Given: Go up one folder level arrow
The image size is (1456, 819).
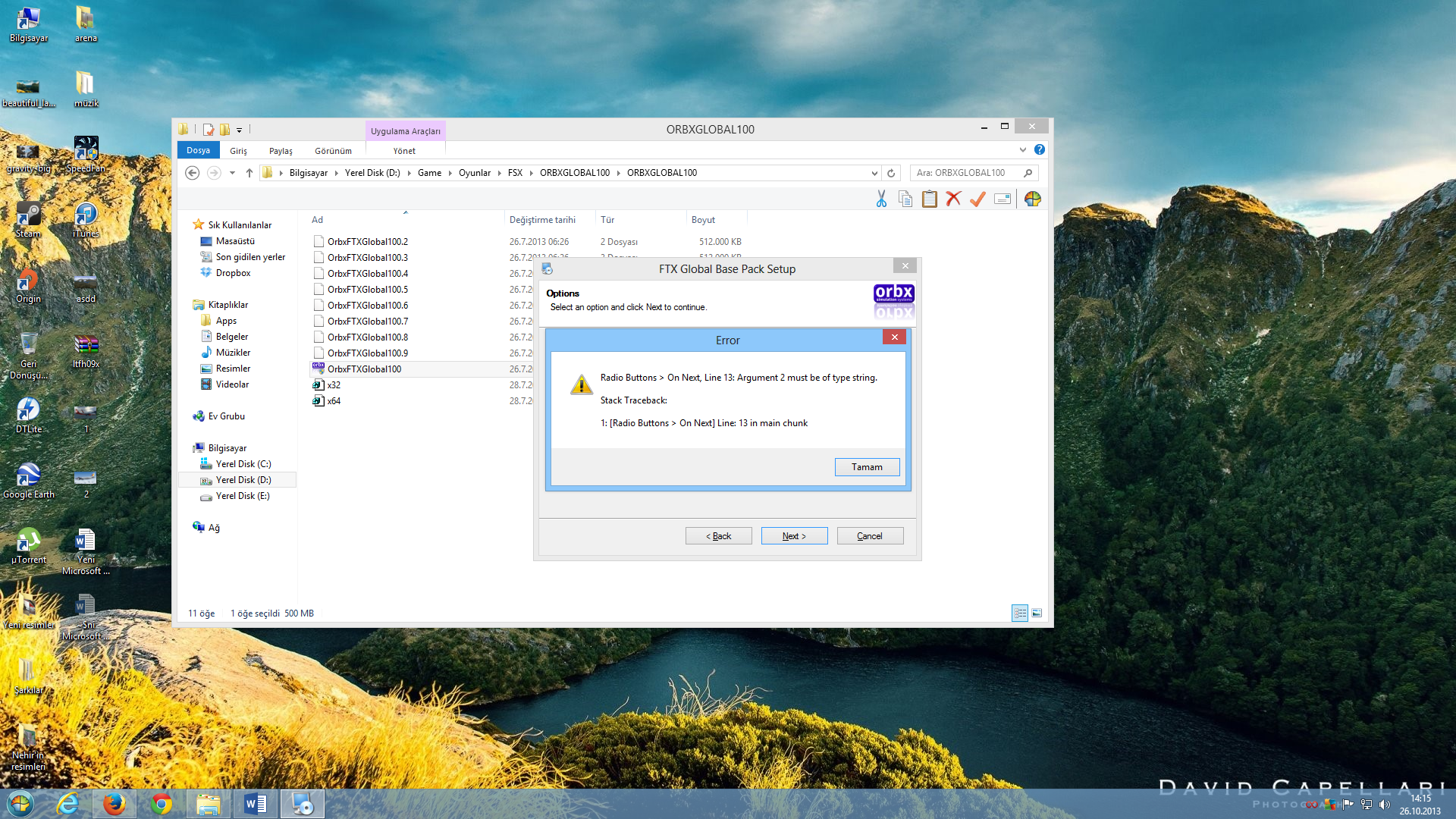Looking at the screenshot, I should (249, 173).
